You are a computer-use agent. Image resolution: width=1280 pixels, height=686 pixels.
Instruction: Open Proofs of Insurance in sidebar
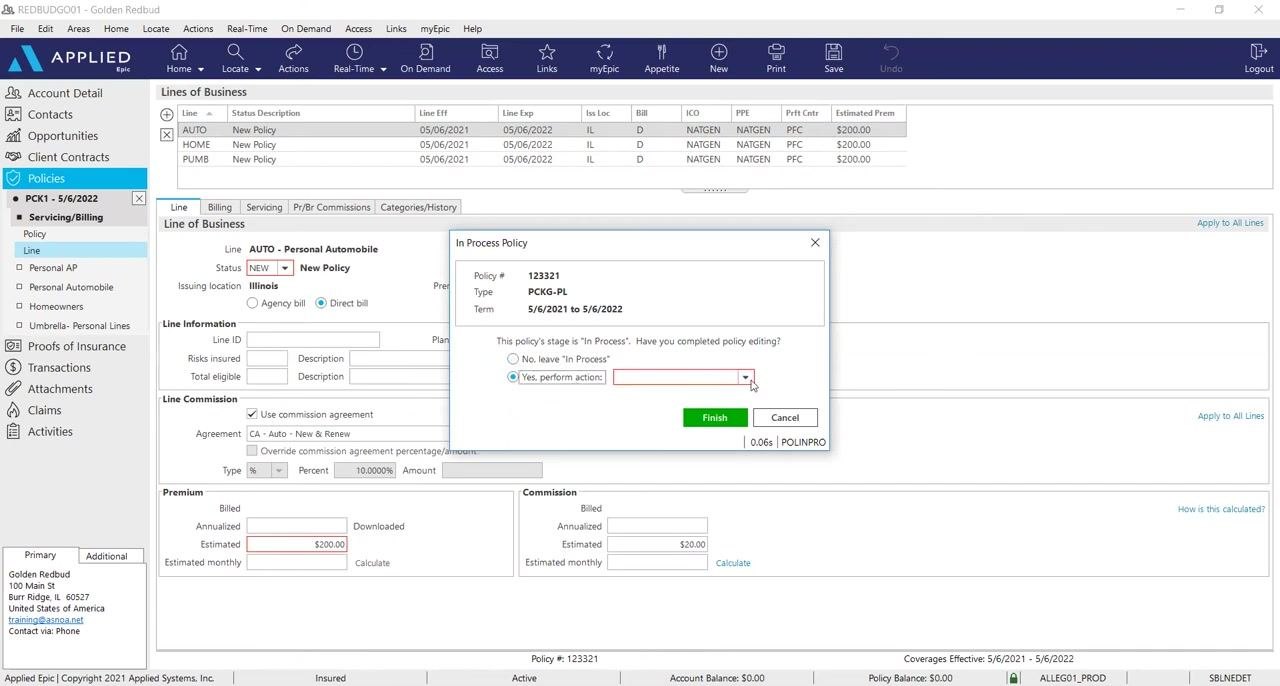pos(76,346)
